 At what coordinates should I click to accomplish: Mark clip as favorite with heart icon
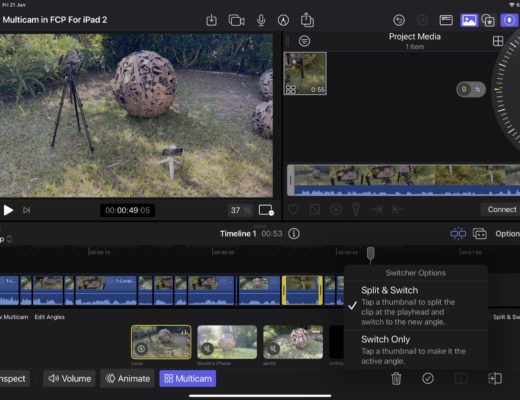tap(293, 210)
